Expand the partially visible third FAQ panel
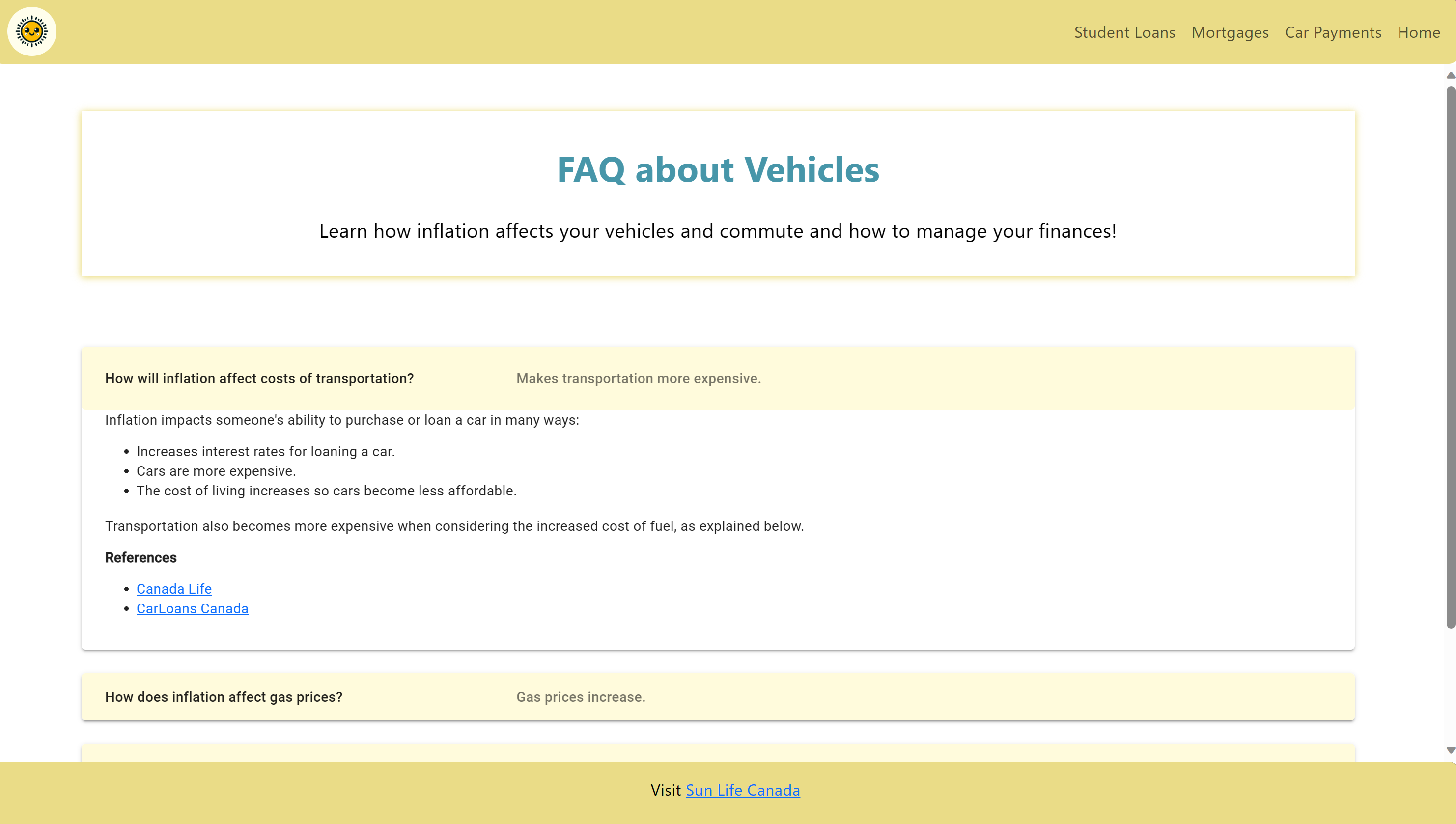The image size is (1456, 824). [718, 753]
